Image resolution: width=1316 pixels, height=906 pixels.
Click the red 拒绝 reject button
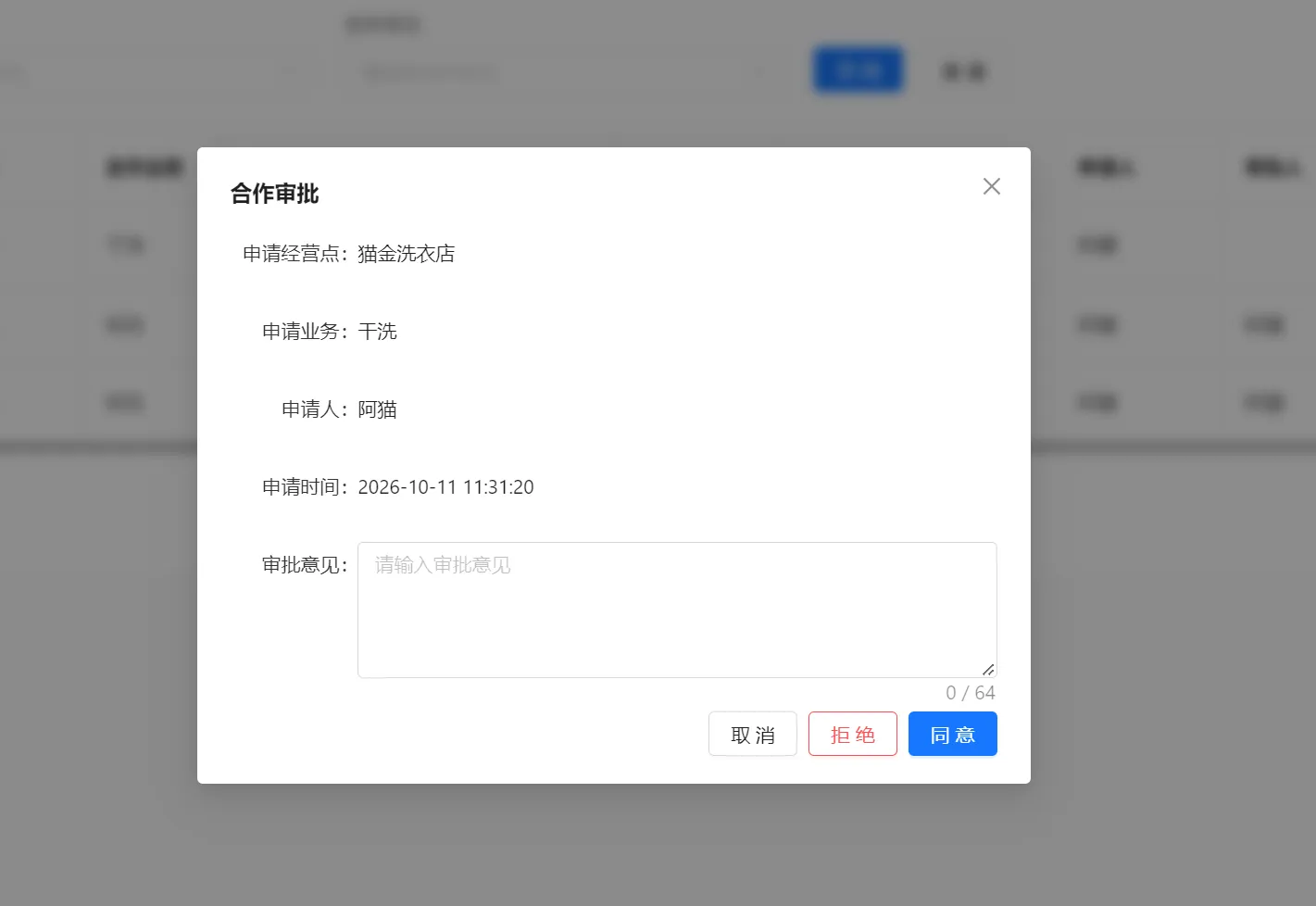tap(852, 734)
